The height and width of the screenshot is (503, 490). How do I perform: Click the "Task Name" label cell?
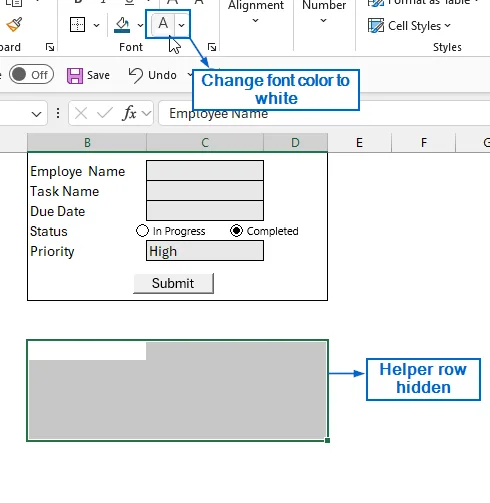coord(64,191)
